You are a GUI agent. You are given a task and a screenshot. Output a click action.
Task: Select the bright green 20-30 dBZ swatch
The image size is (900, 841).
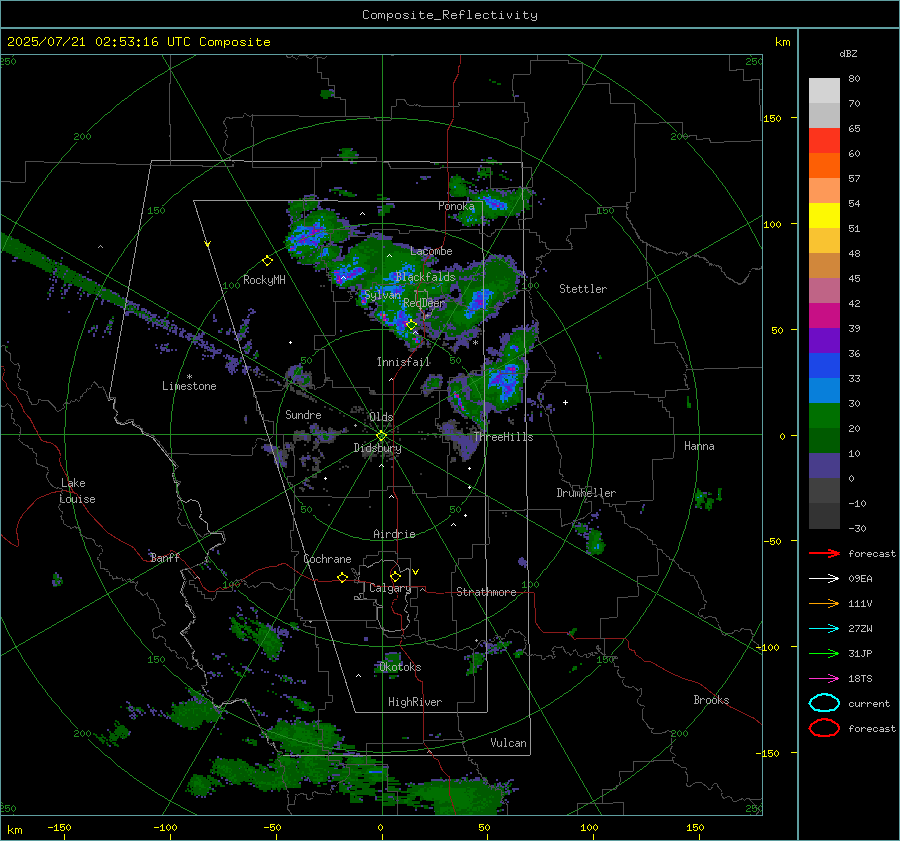824,416
